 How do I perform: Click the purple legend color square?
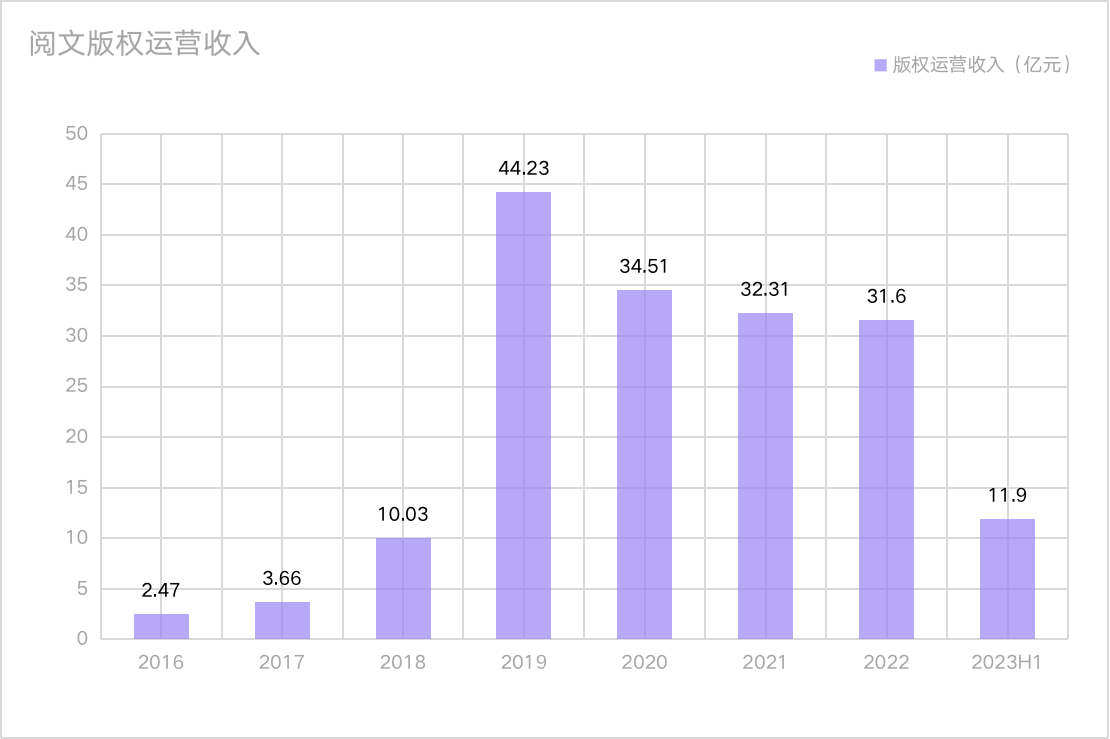point(880,65)
